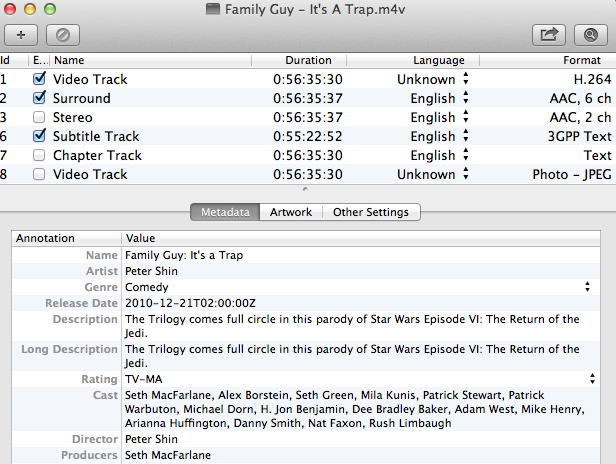
Task: Select the Producers annotation label
Action: 89,455
